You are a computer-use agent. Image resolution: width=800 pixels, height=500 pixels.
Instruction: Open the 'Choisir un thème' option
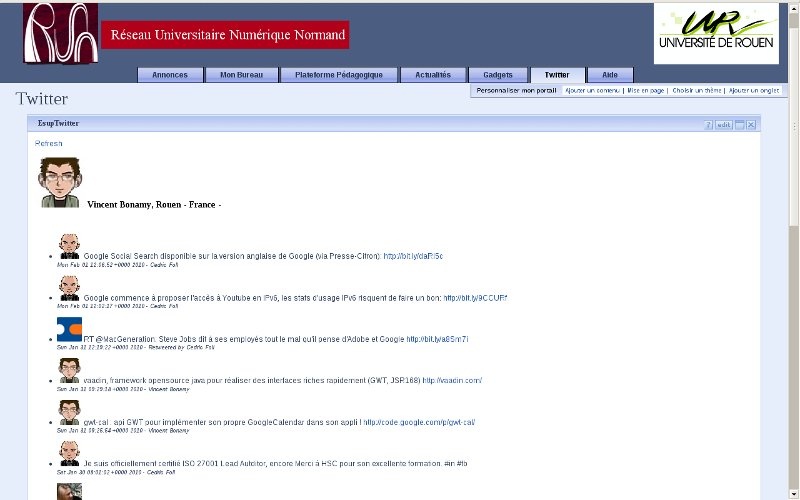(696, 91)
